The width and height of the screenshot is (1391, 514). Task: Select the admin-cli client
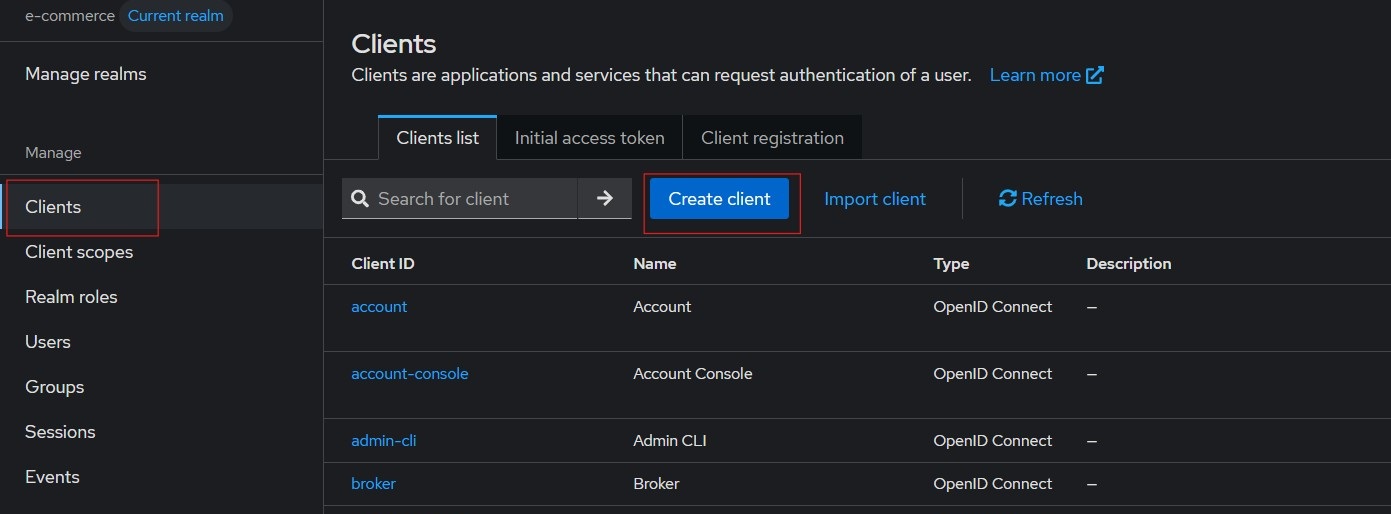point(383,441)
